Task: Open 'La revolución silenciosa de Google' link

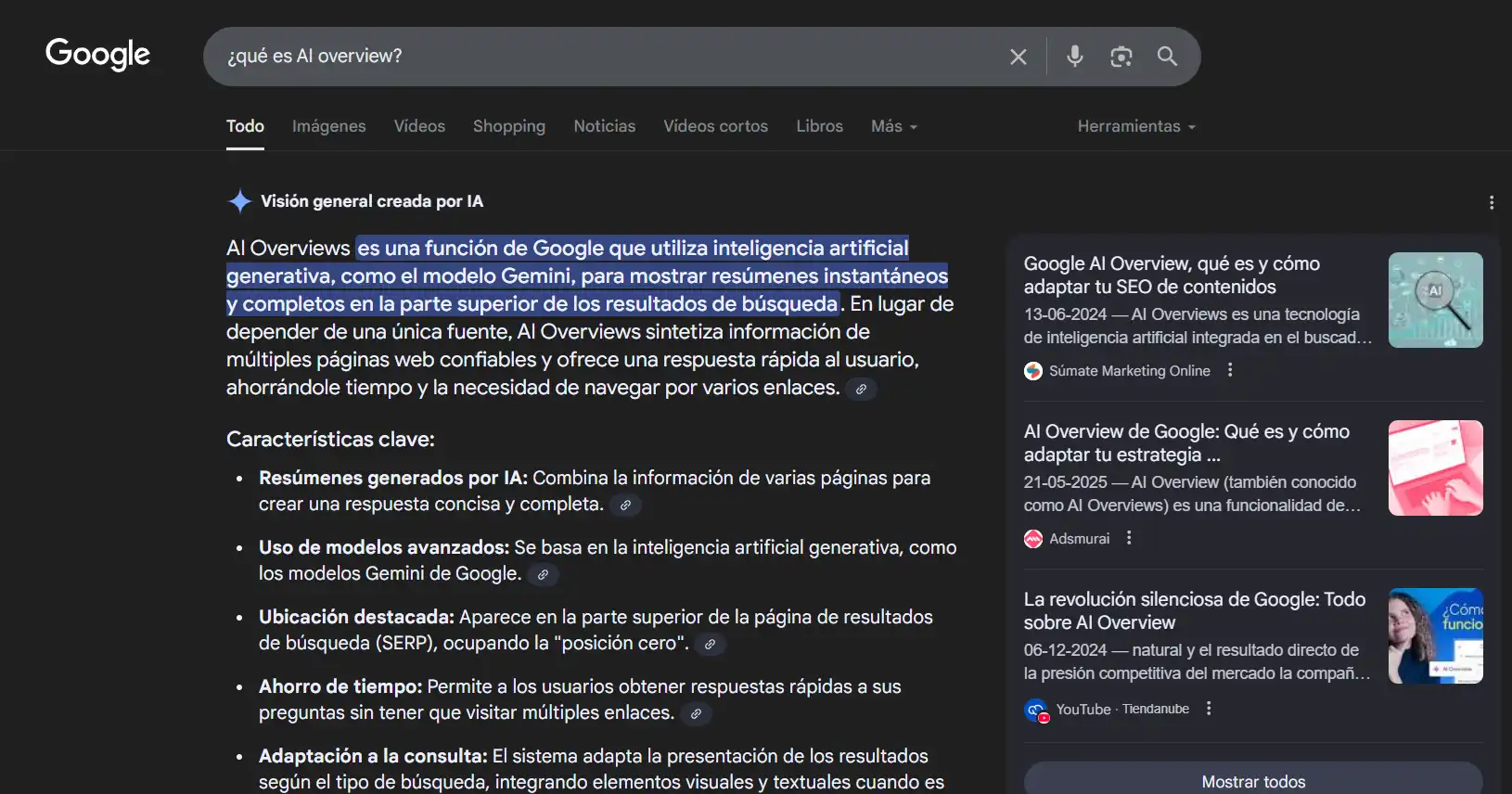Action: (x=1195, y=611)
